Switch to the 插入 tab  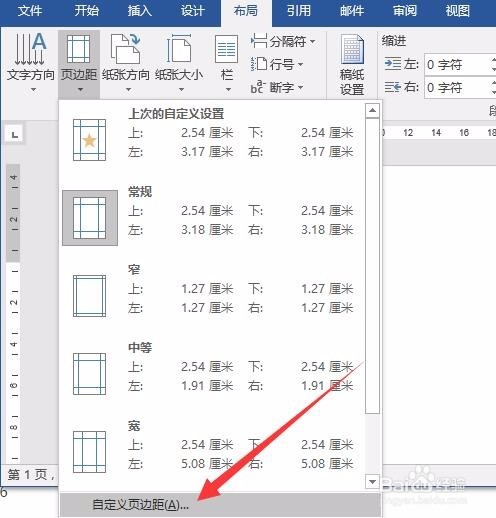point(139,11)
